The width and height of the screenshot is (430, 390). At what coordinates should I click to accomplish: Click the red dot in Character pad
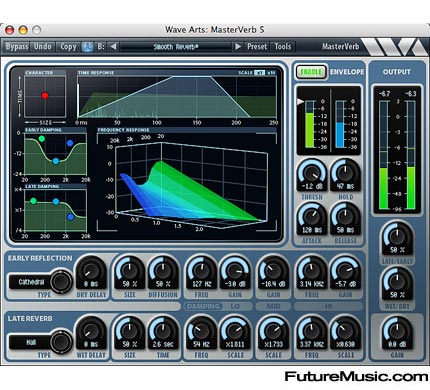45,96
